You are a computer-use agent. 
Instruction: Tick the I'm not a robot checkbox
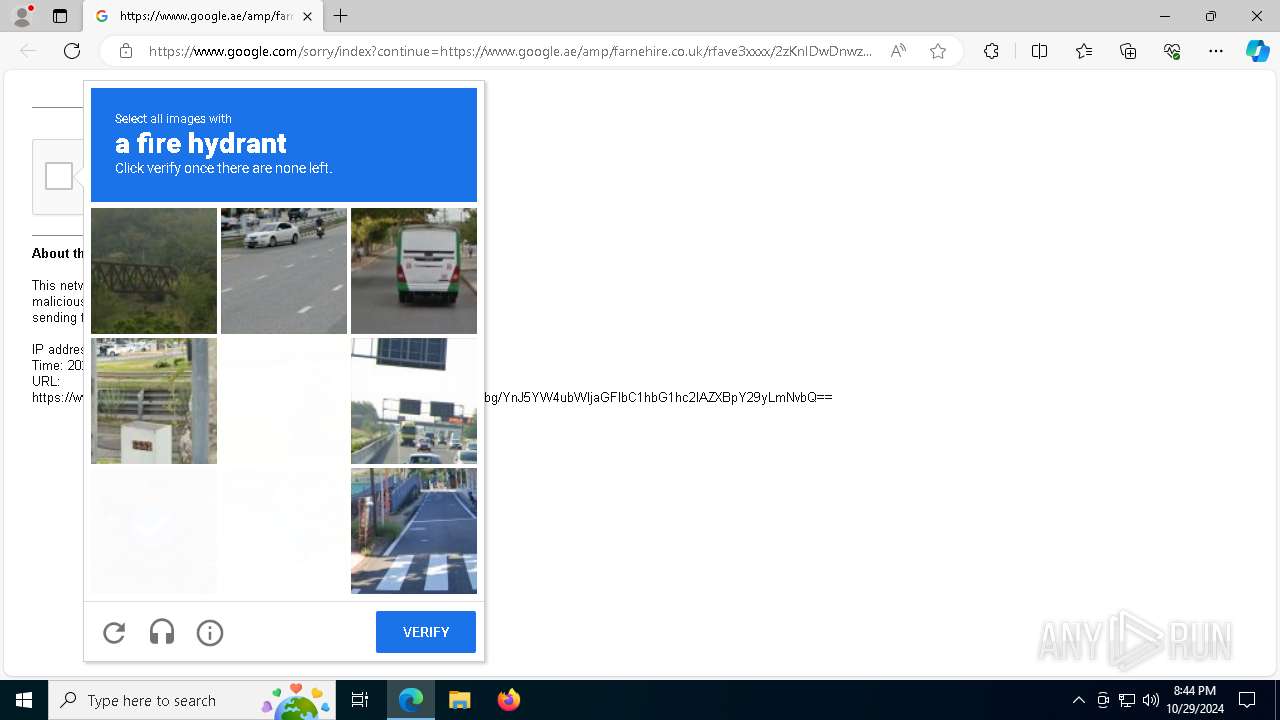(x=59, y=176)
